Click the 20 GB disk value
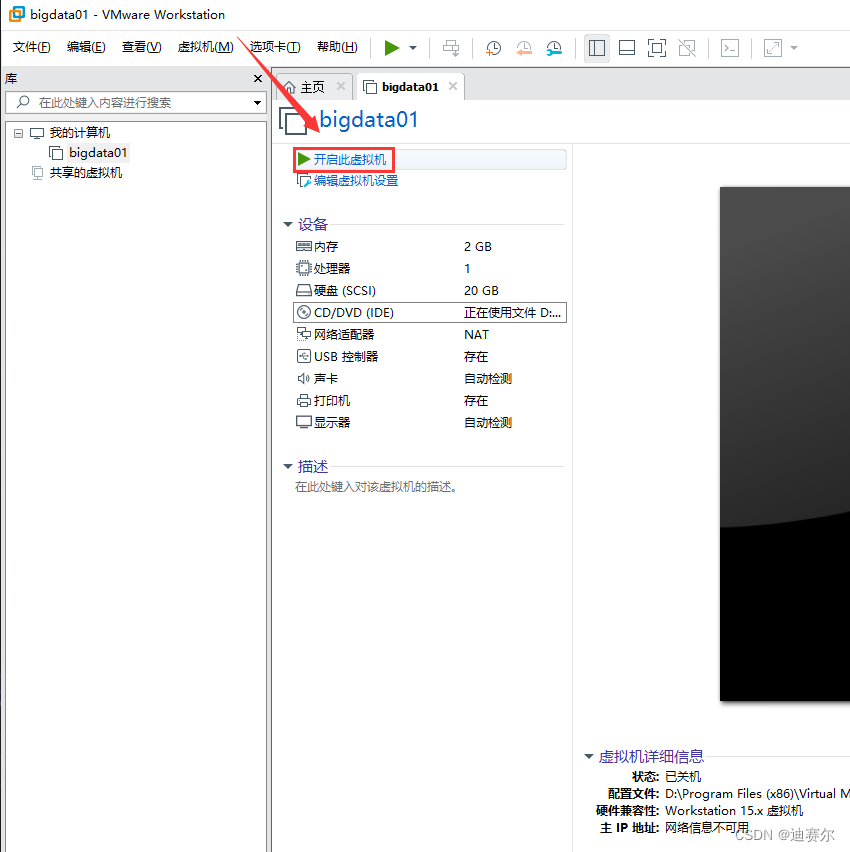The height and width of the screenshot is (852, 850). tap(481, 291)
